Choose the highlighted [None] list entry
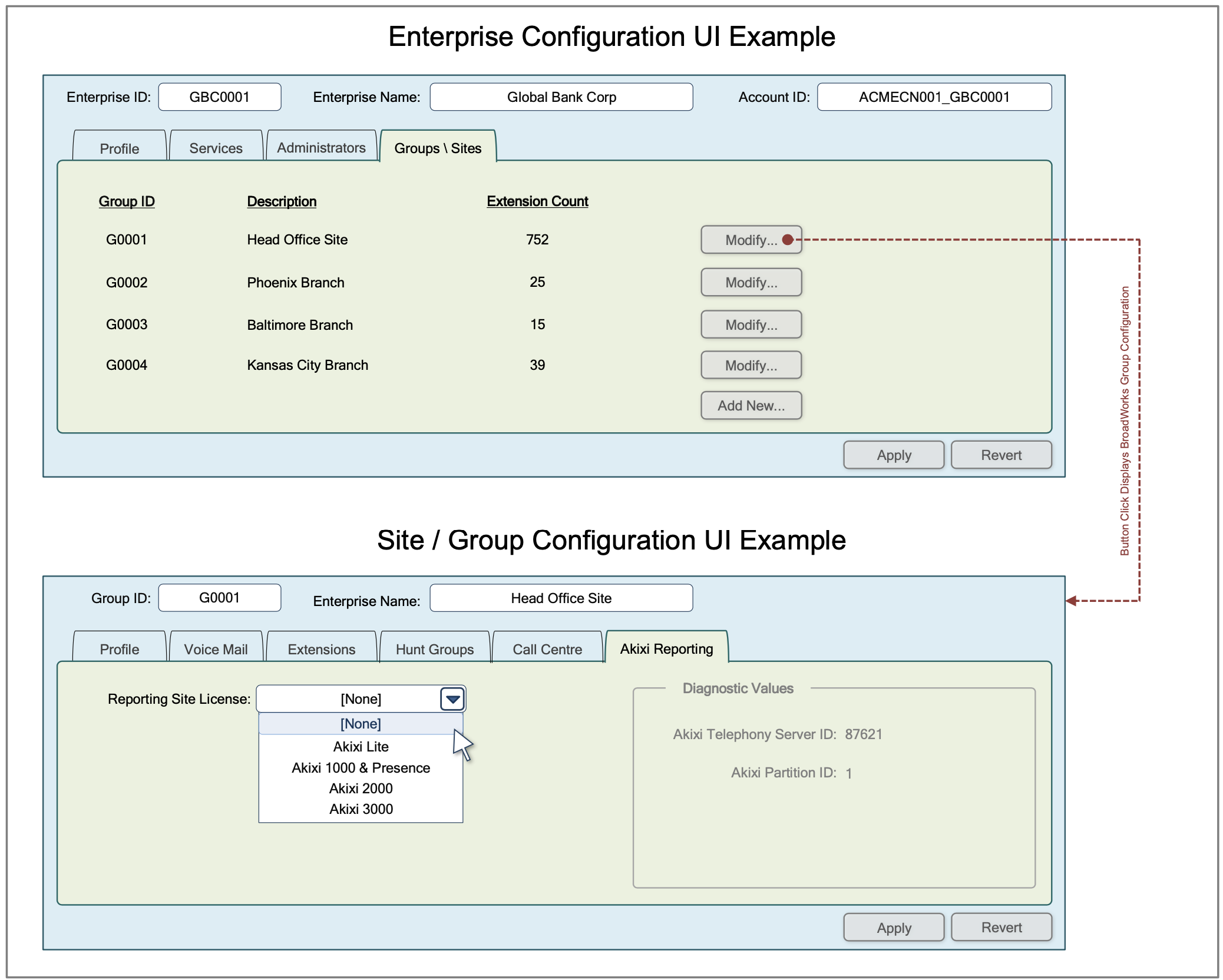The width and height of the screenshot is (1223, 980). point(361,724)
